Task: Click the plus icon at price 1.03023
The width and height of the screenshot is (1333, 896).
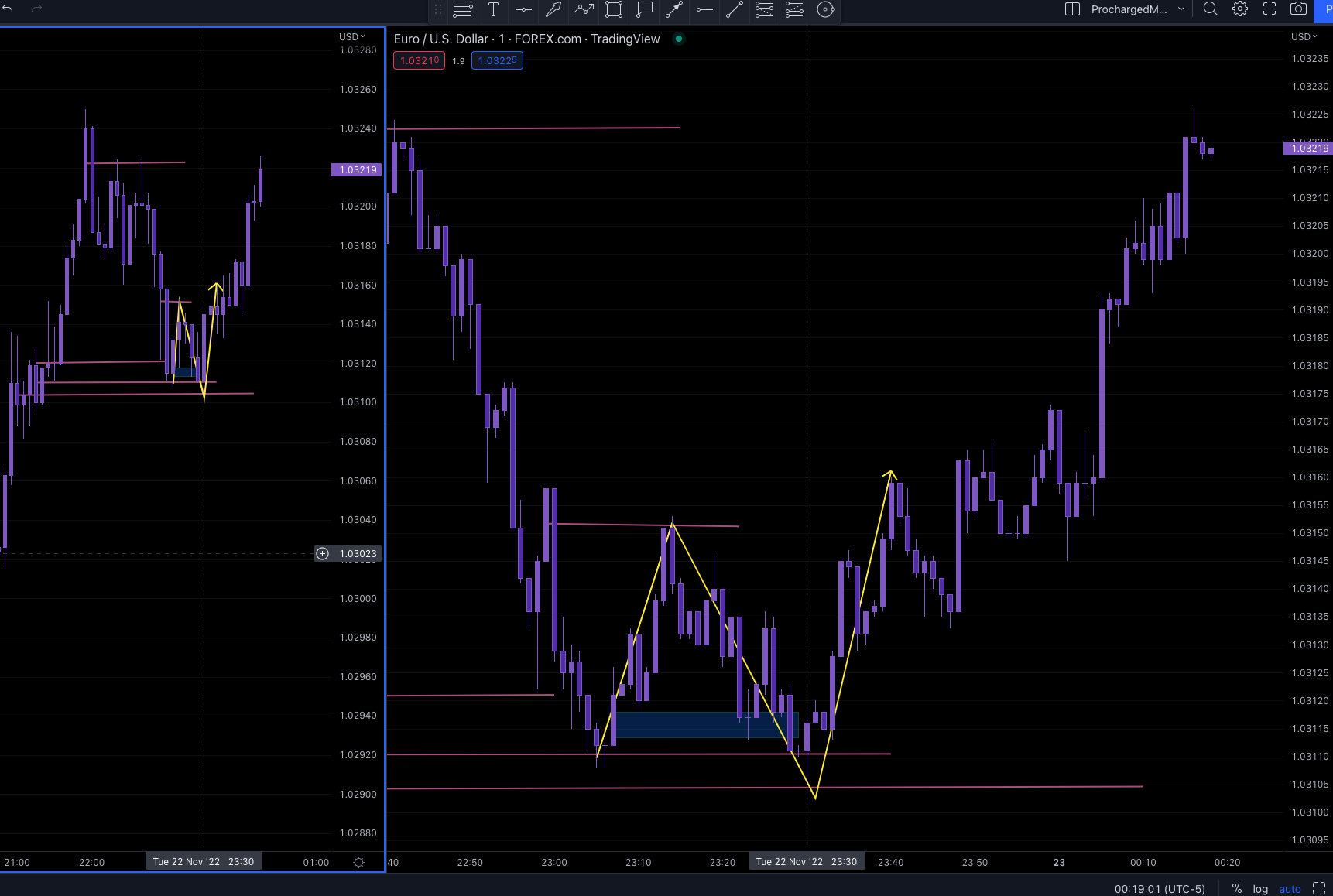Action: click(x=322, y=554)
